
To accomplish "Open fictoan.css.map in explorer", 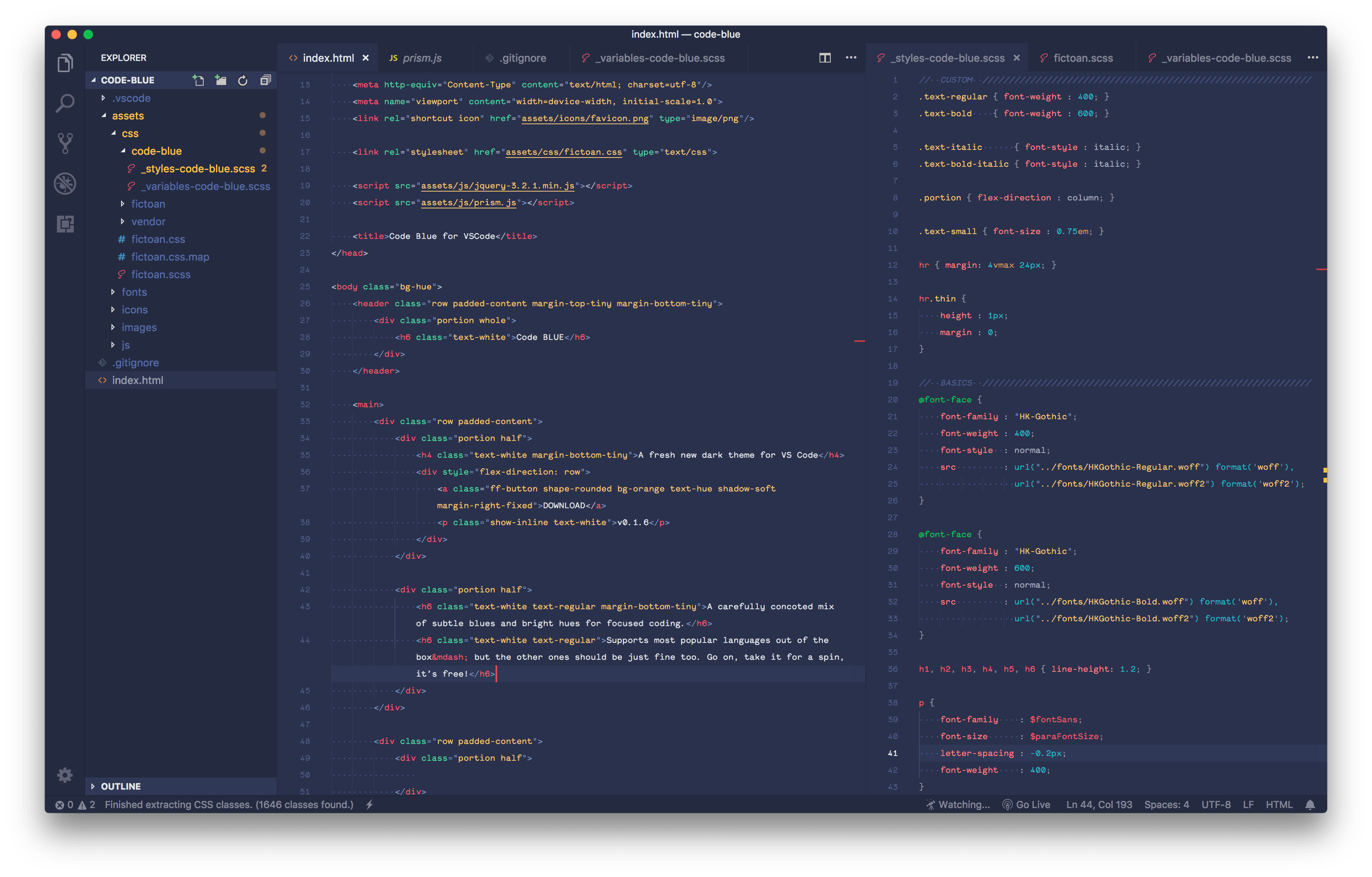I will 170,257.
